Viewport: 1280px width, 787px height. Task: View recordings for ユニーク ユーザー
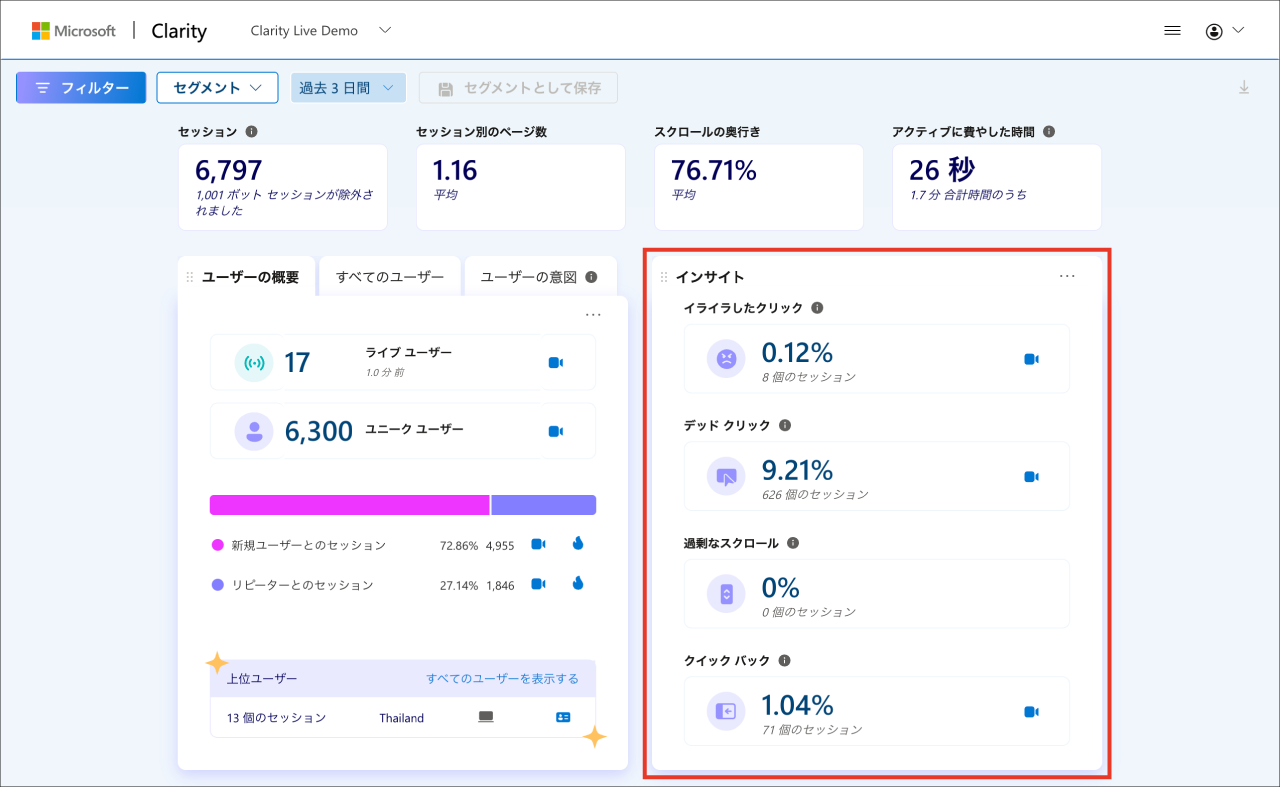pos(556,431)
